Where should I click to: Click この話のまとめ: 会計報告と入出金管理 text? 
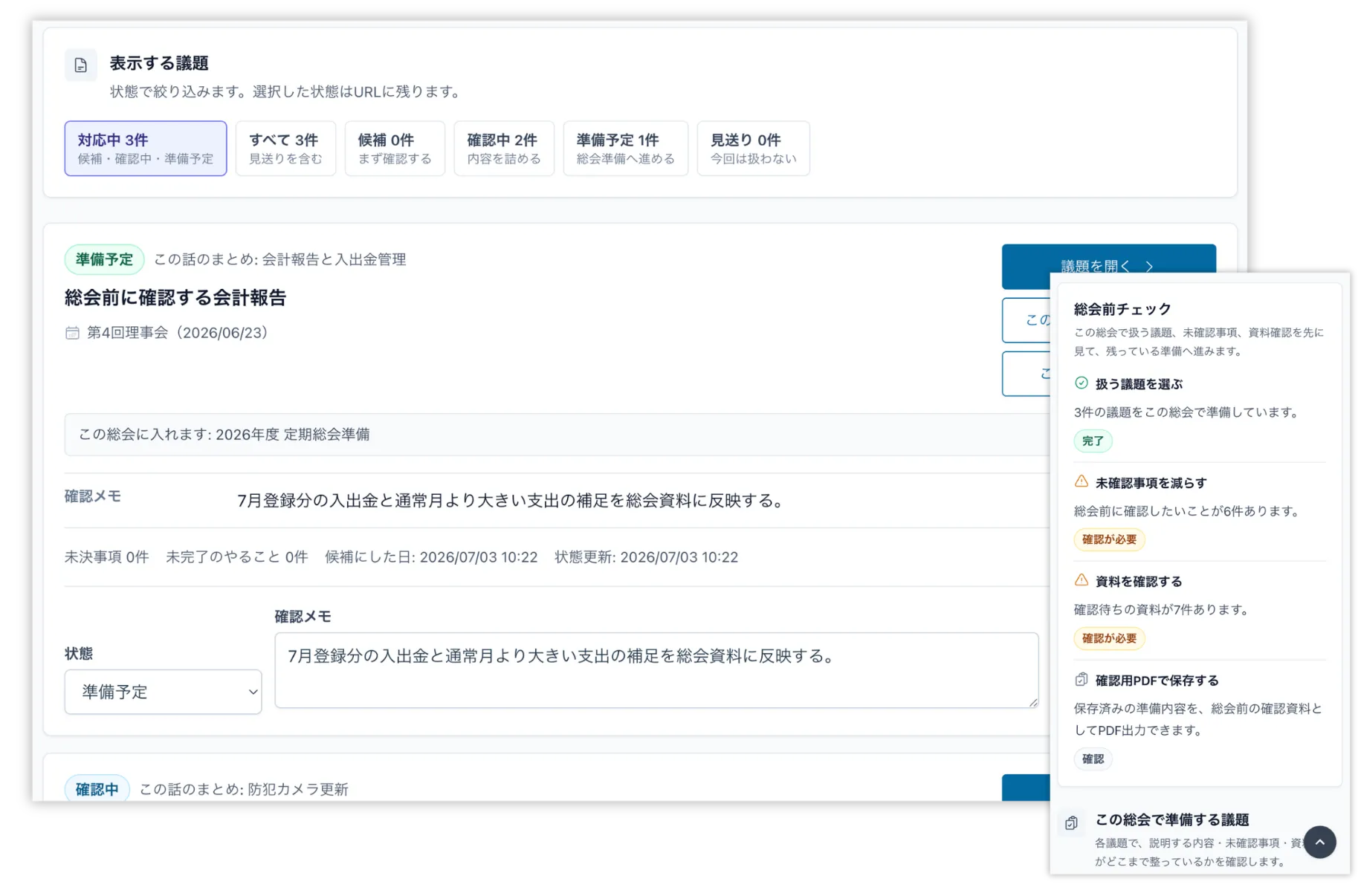[x=279, y=259]
